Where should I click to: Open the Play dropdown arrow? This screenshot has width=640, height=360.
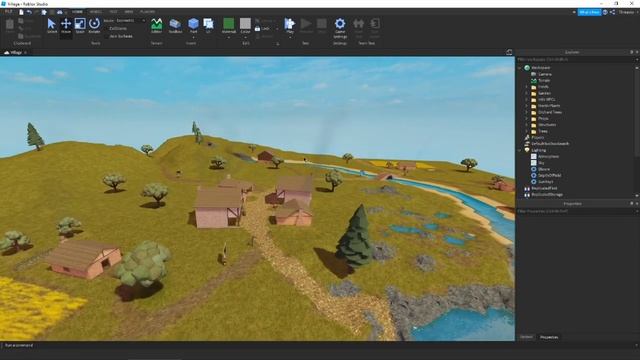click(x=290, y=37)
